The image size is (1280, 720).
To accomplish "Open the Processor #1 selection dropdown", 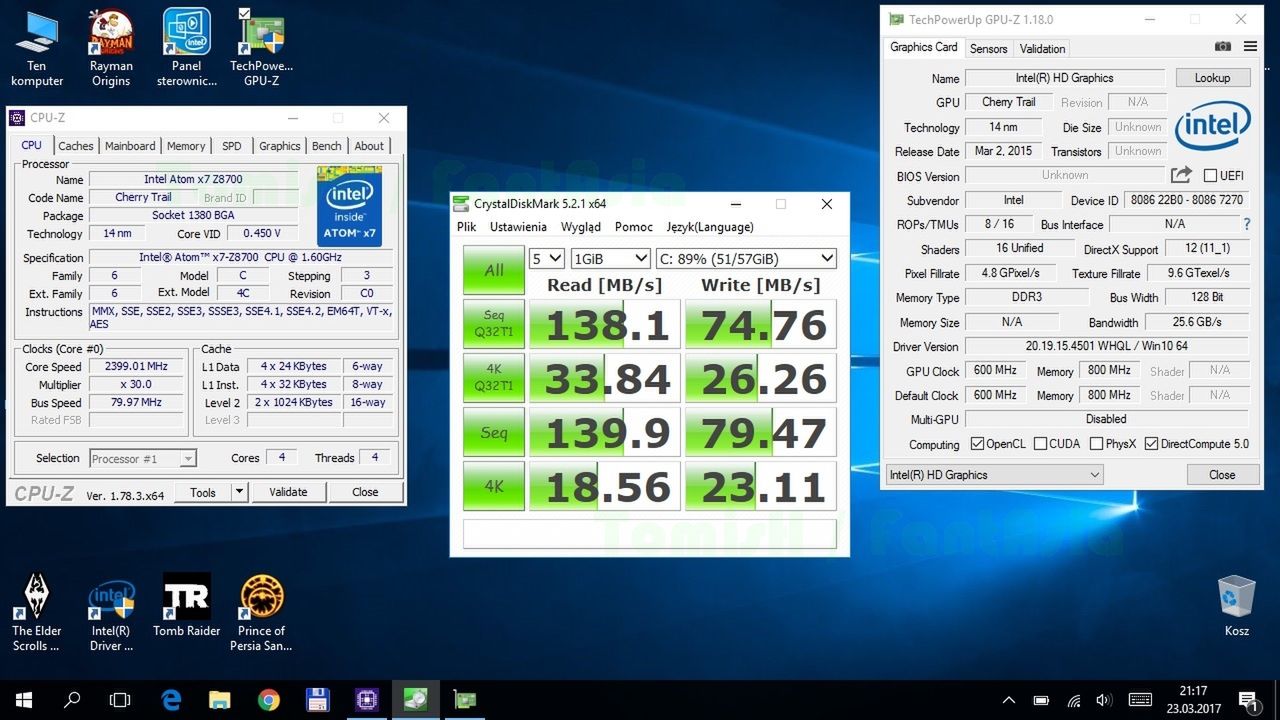I will tap(143, 459).
